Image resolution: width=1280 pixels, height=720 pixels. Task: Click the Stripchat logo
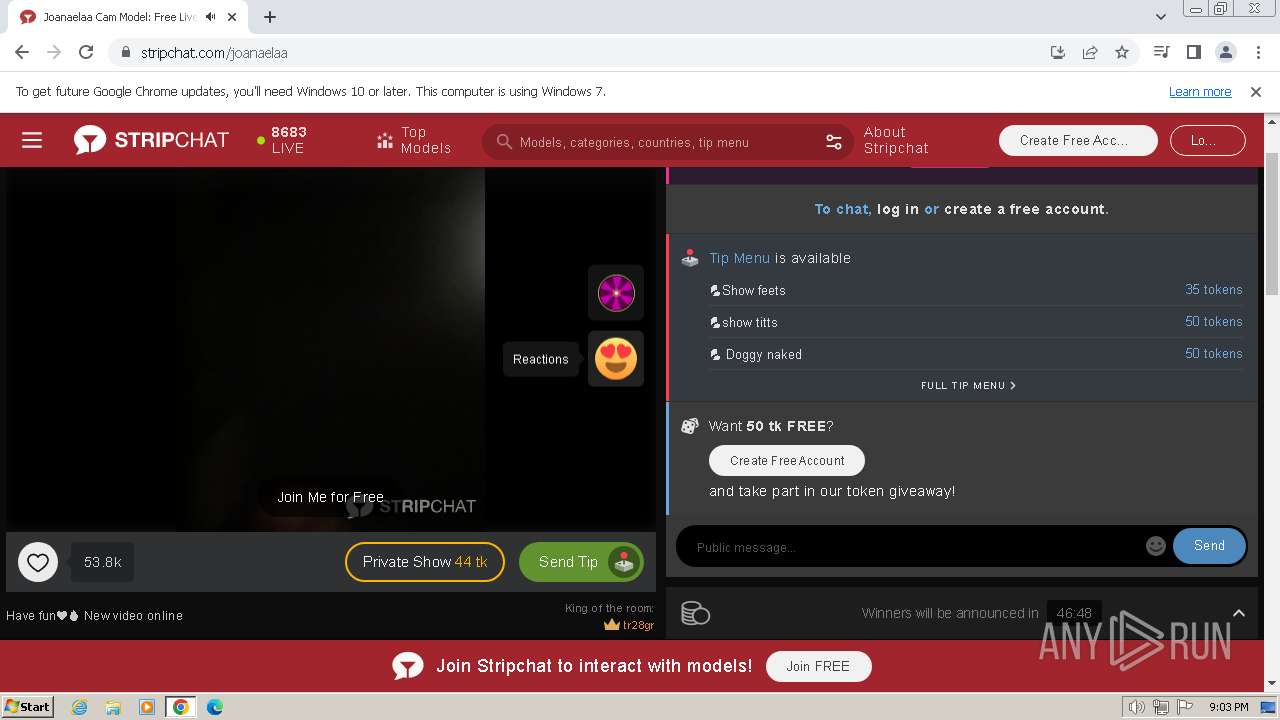tap(151, 140)
